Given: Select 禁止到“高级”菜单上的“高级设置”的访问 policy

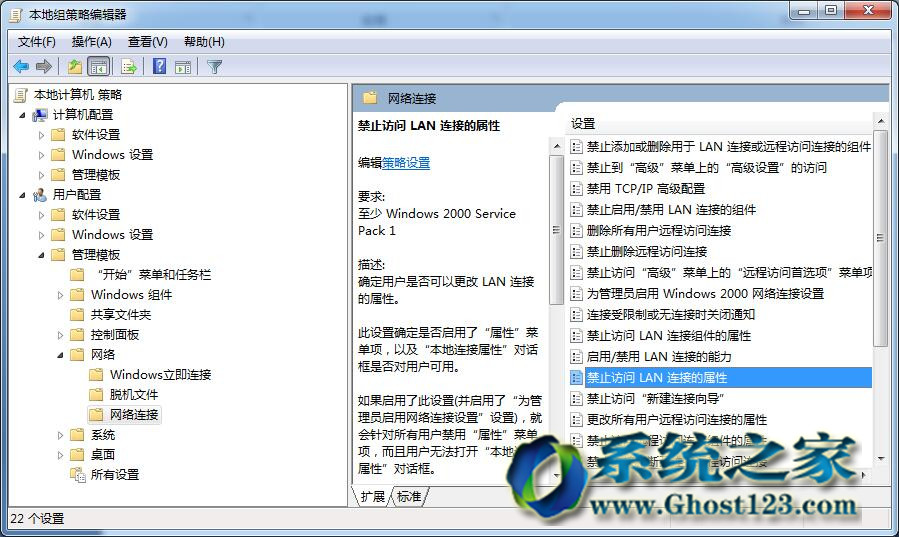Looking at the screenshot, I should pyautogui.click(x=707, y=167).
